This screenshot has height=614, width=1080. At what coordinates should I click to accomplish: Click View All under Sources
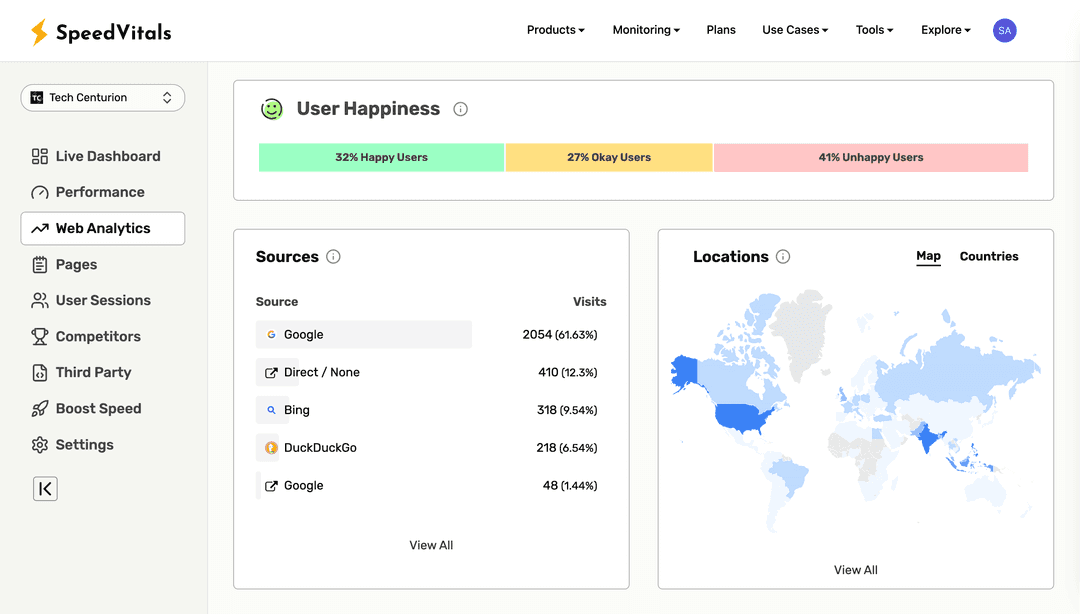click(x=431, y=545)
